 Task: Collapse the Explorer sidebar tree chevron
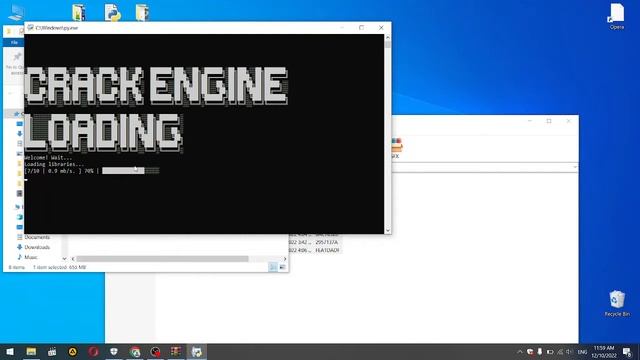tap(64, 259)
